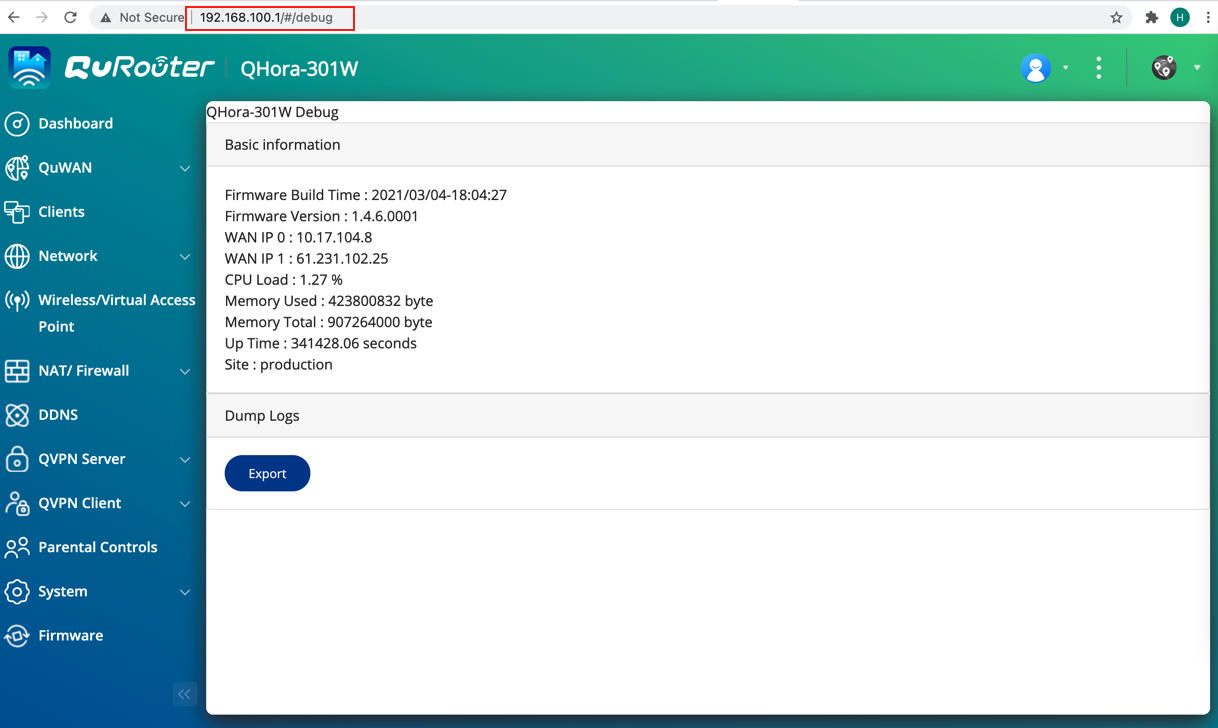Select the Network menu label
Image resolution: width=1218 pixels, height=728 pixels.
click(68, 256)
